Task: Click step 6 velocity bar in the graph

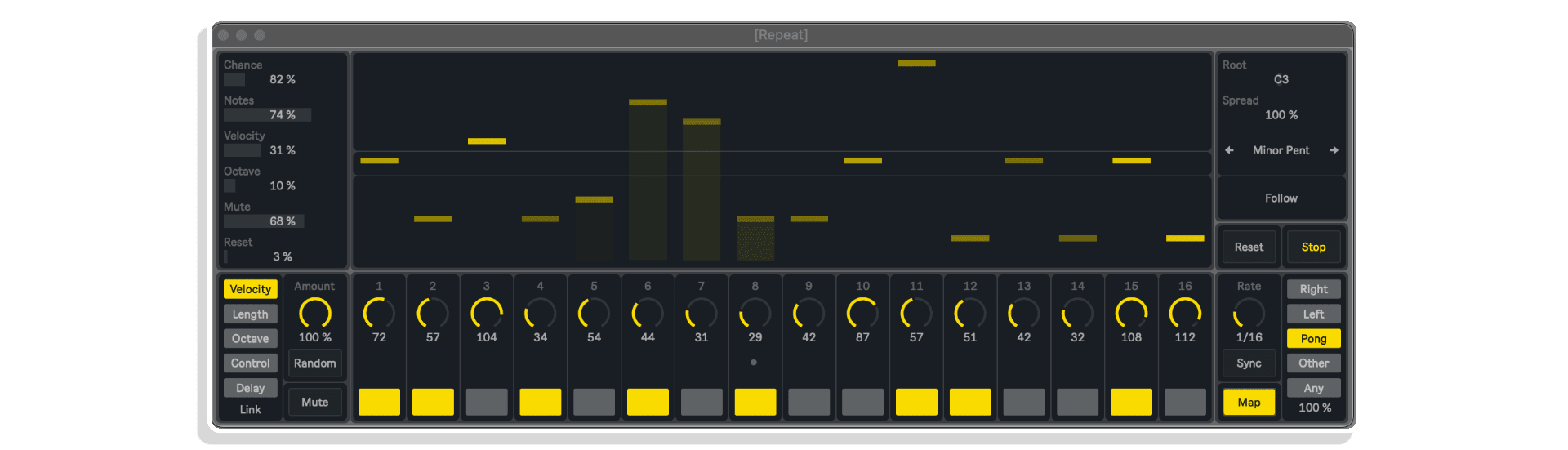Action: pyautogui.click(x=648, y=180)
